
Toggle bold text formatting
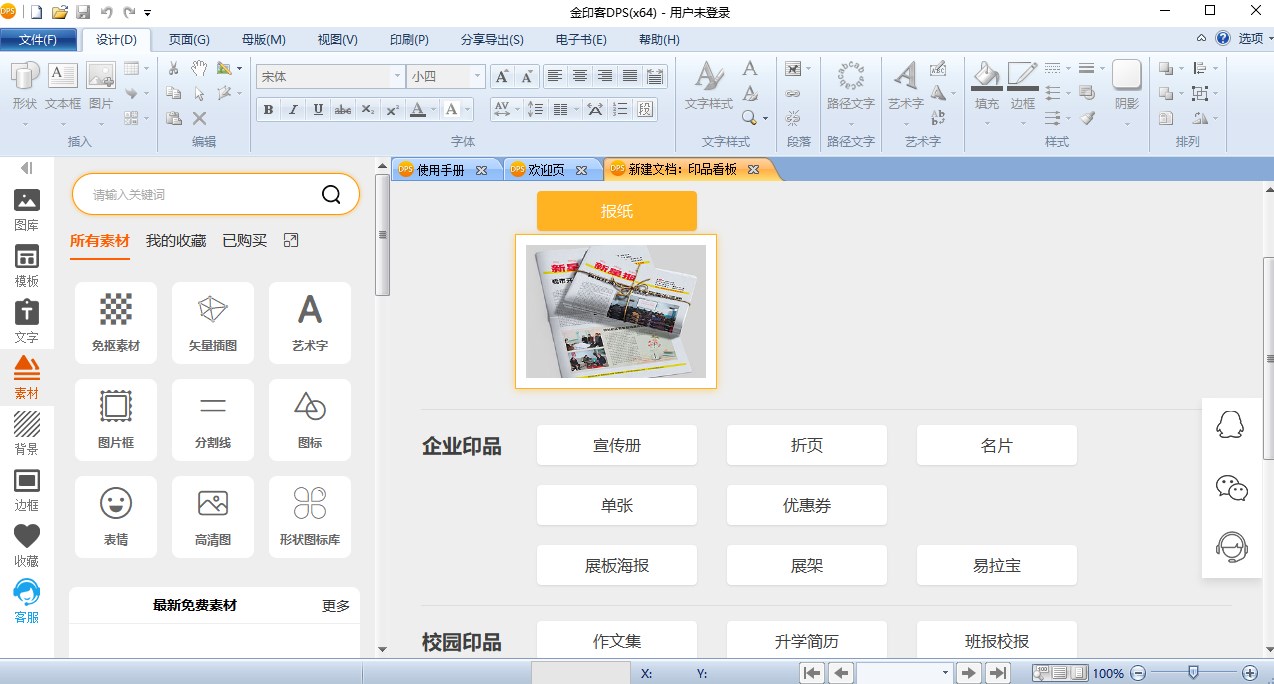click(x=268, y=110)
